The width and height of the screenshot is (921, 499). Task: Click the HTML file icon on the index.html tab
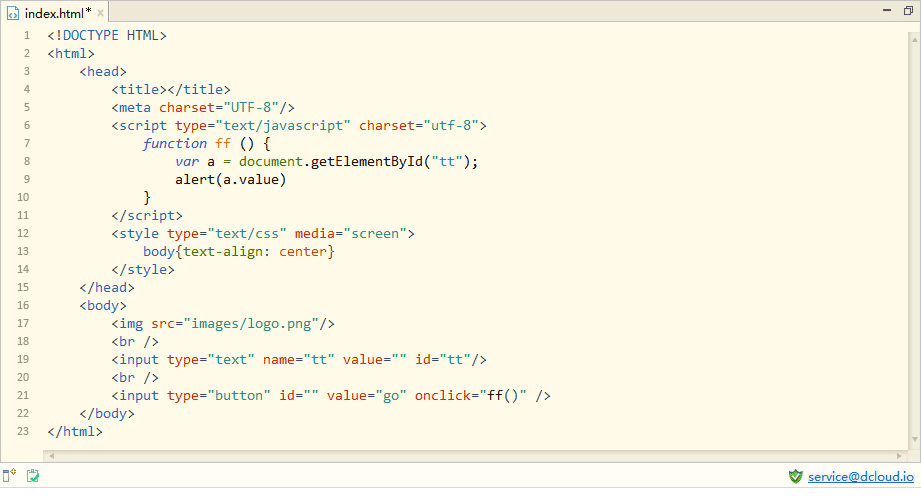[13, 13]
